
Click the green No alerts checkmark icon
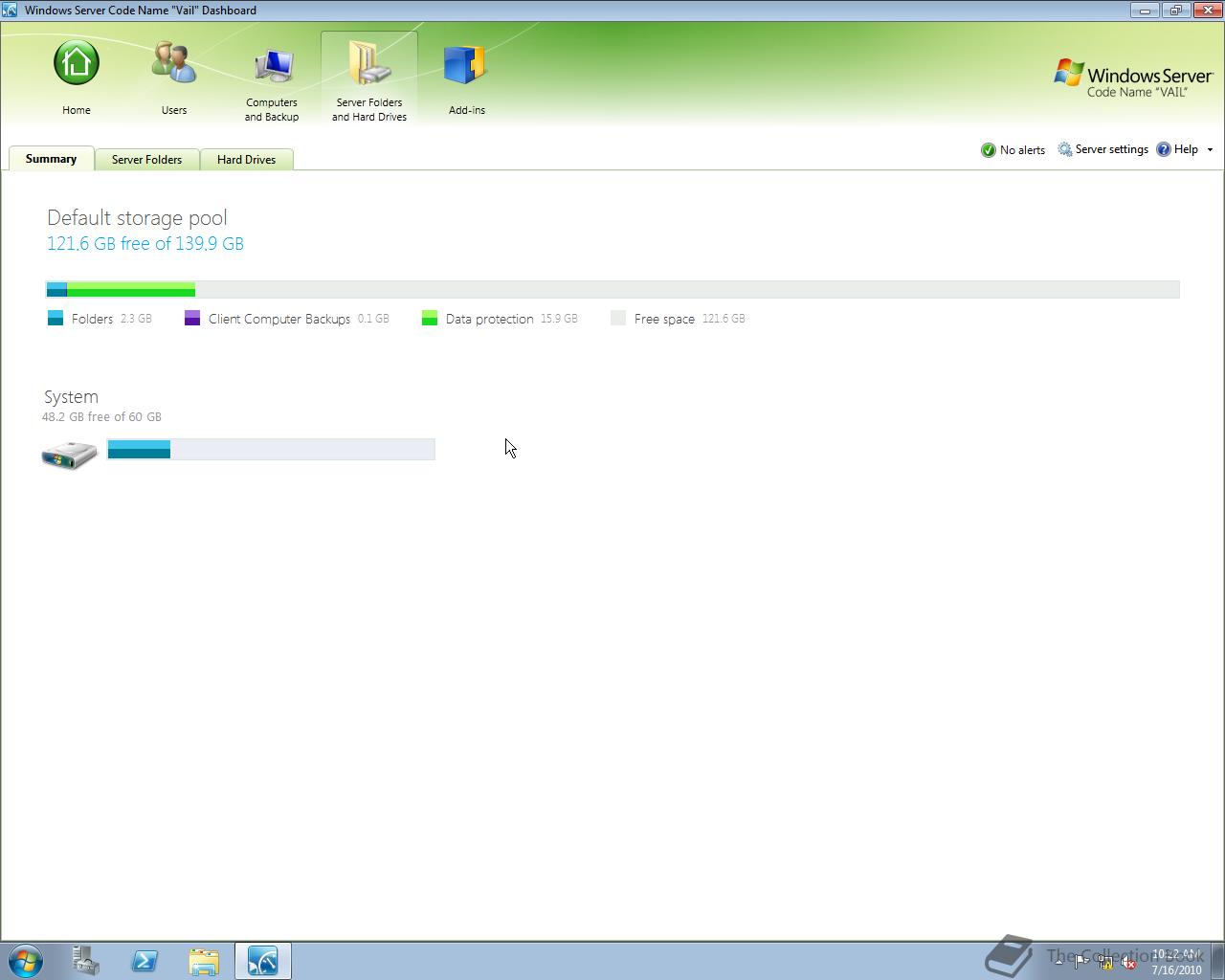[989, 150]
